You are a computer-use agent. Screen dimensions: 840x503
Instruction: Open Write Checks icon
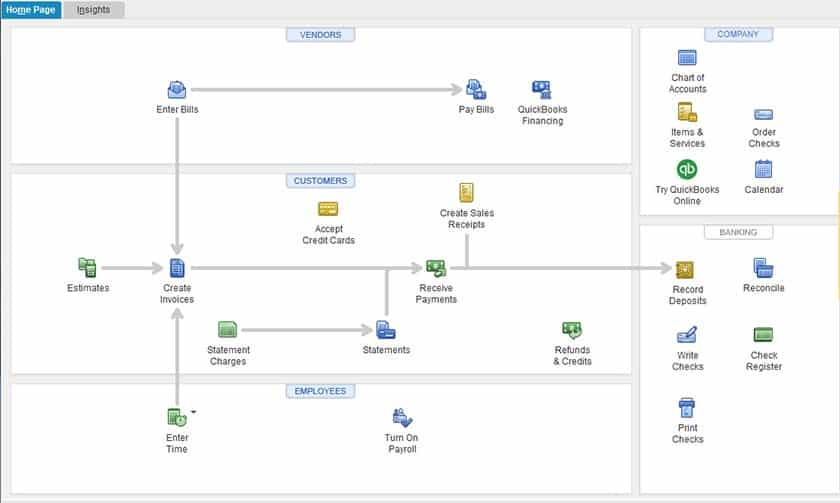(687, 335)
